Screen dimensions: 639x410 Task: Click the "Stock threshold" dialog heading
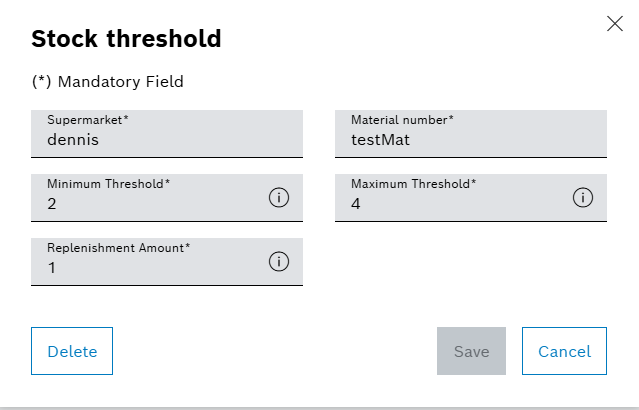pyautogui.click(x=126, y=39)
